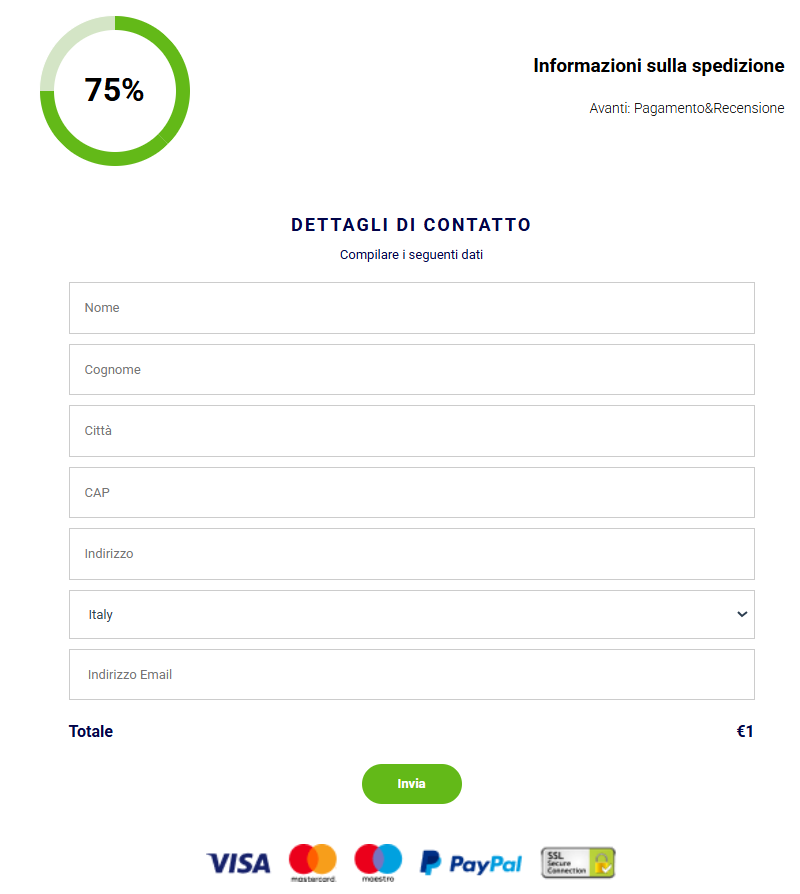Click the SSL Secure Connection badge
The width and height of the screenshot is (800, 894).
point(578,863)
